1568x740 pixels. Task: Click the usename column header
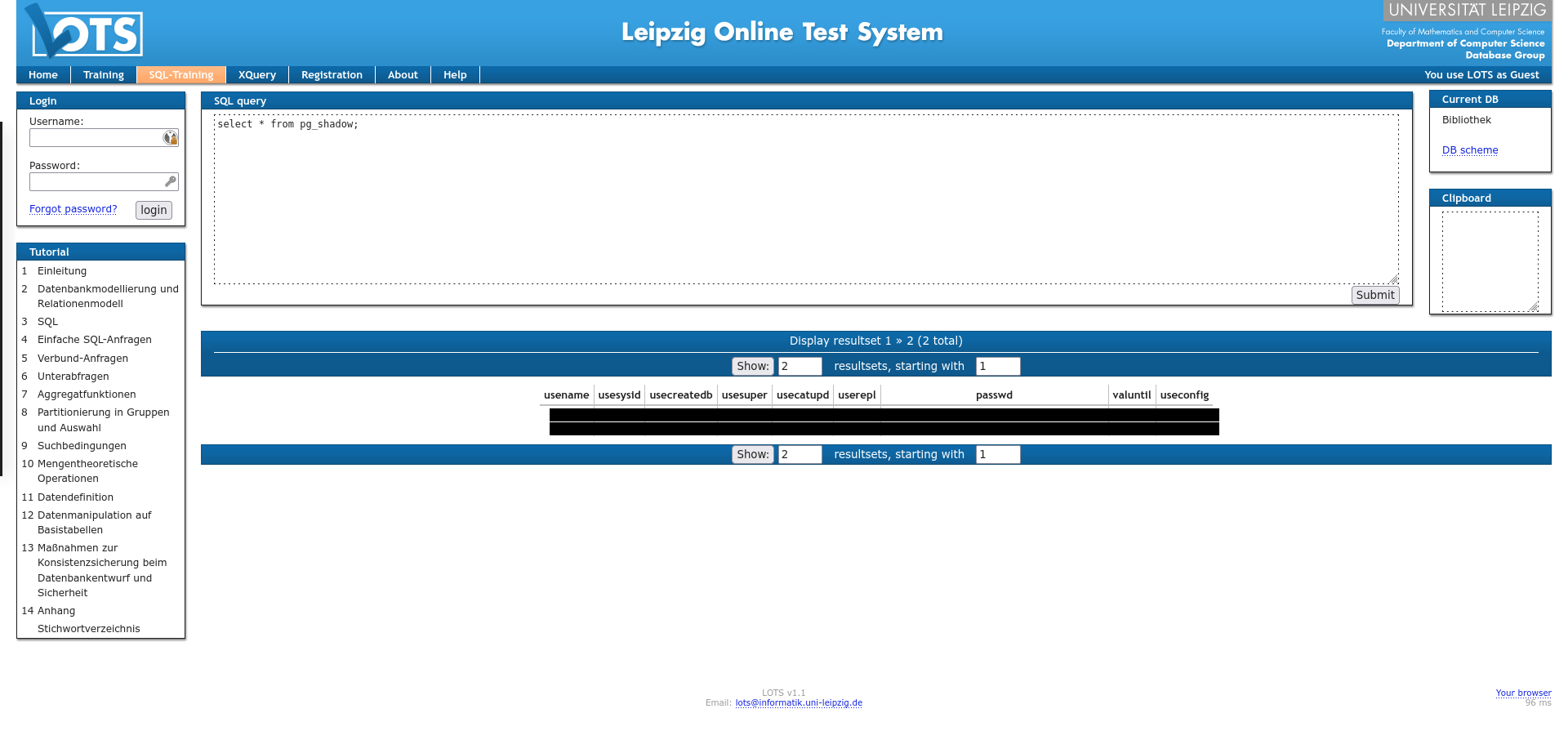567,395
